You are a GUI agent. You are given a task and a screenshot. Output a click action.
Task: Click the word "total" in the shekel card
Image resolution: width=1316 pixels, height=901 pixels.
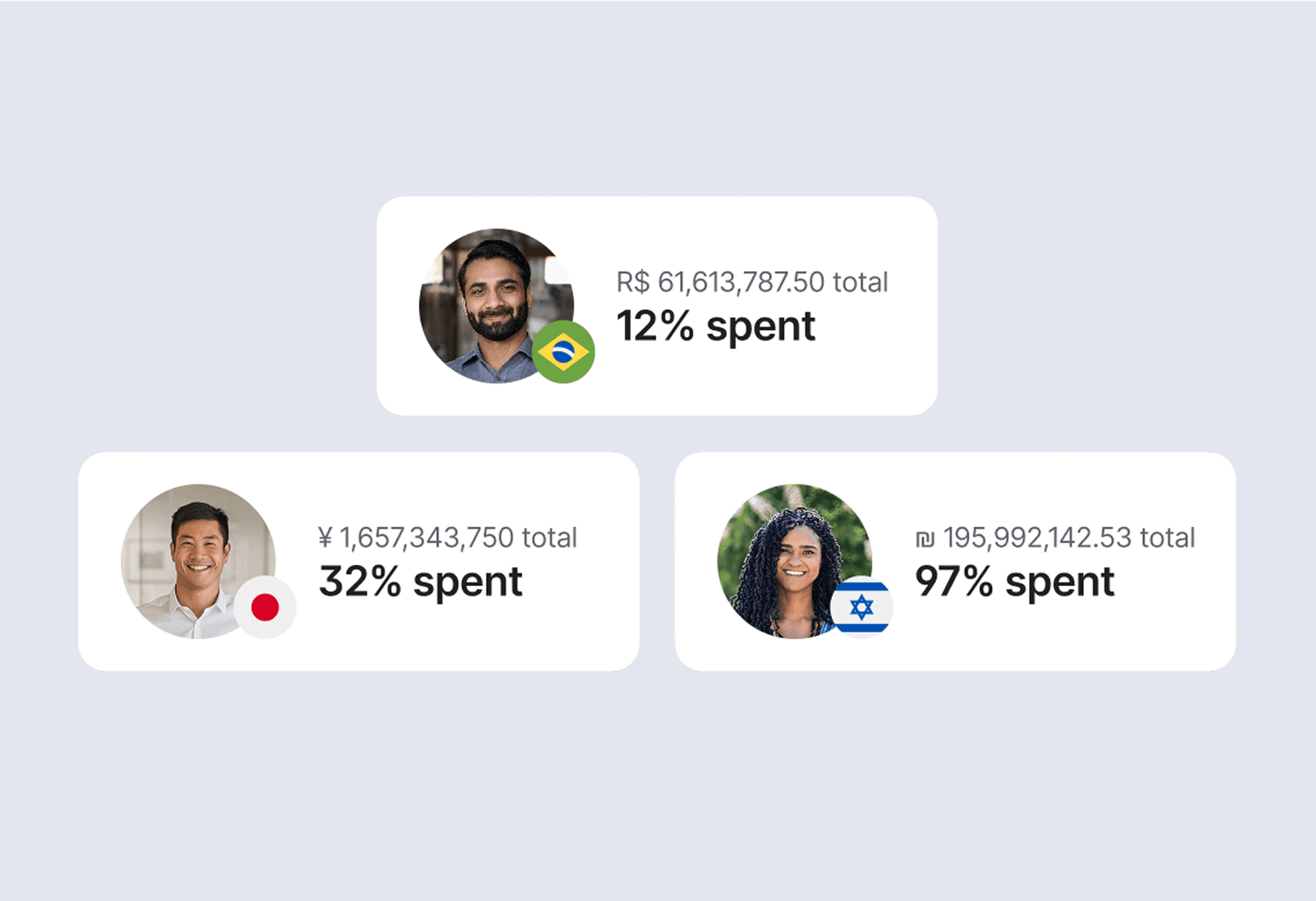tap(1167, 538)
